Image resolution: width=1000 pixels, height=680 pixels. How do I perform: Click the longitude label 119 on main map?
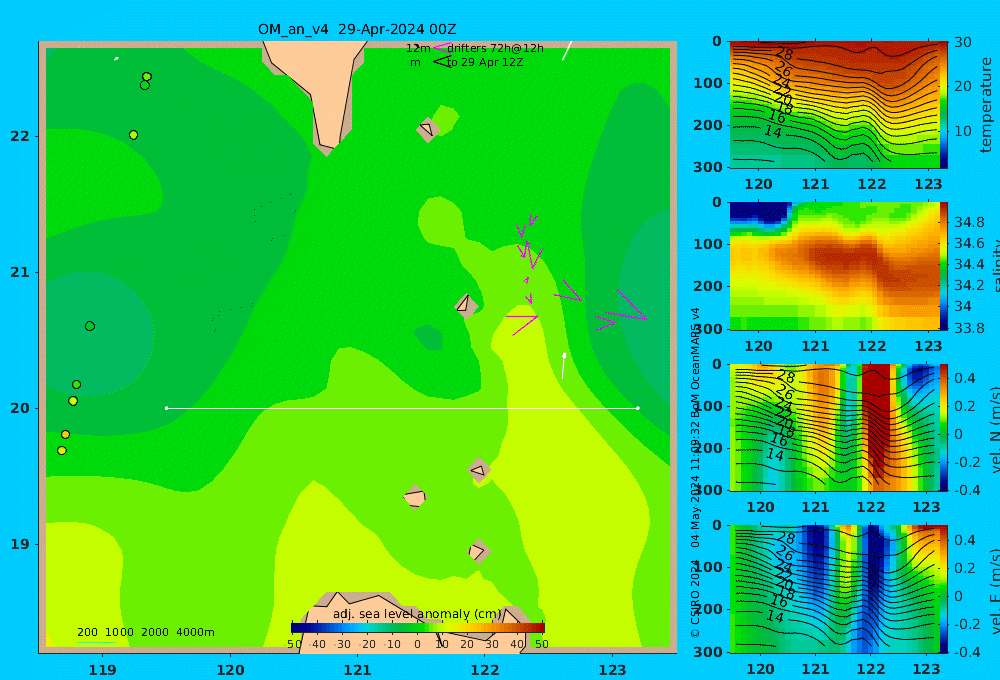click(x=102, y=670)
